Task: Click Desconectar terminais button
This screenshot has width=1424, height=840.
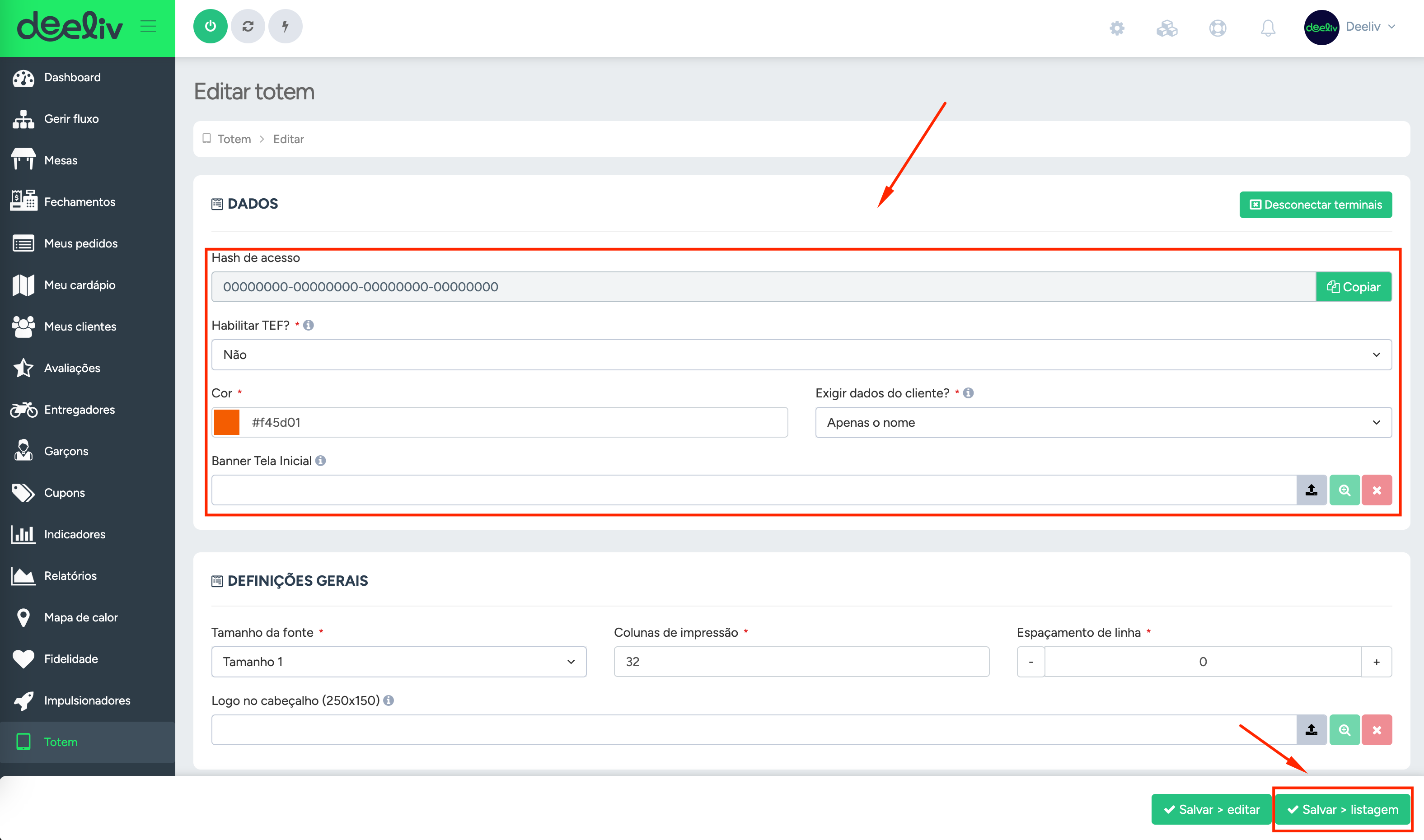Action: (x=1315, y=204)
